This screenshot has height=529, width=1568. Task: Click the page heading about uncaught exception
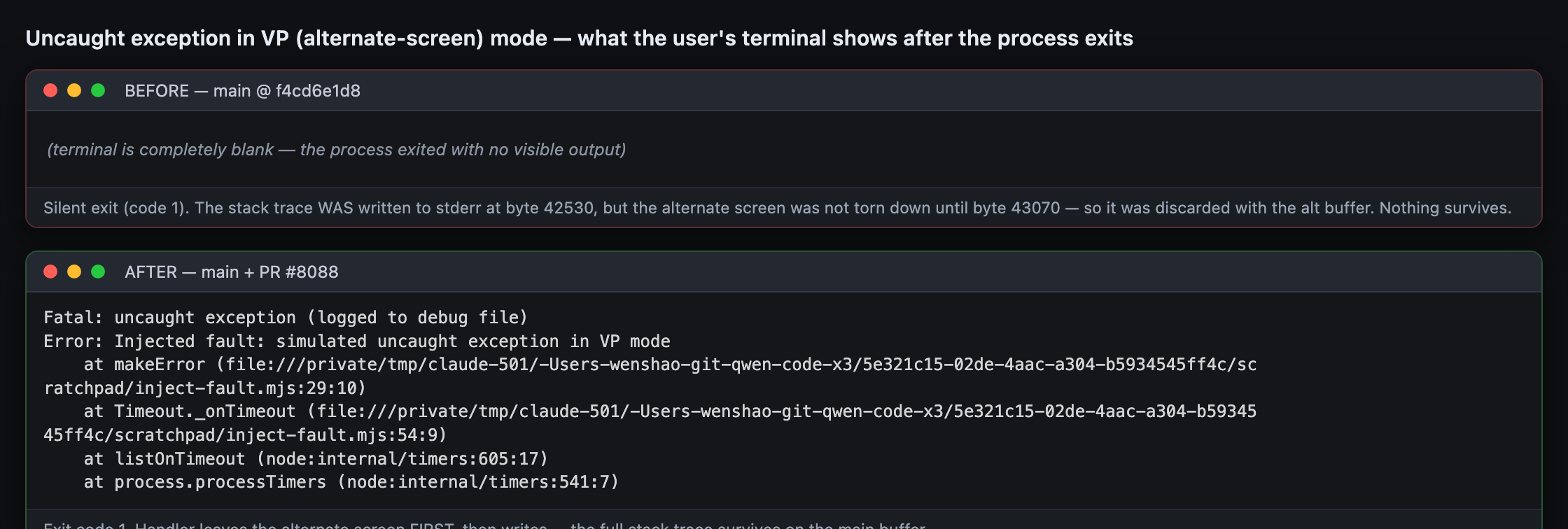pos(579,38)
